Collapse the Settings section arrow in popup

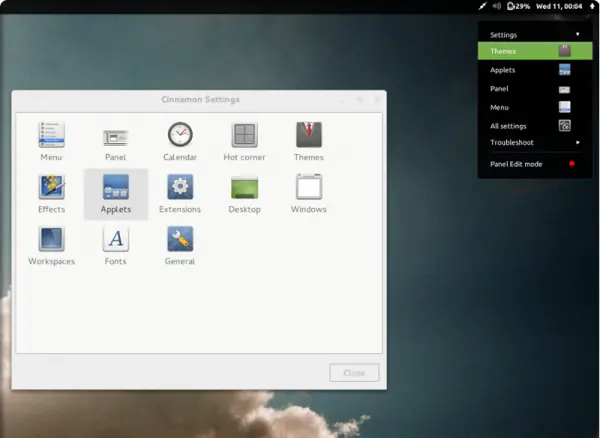click(x=577, y=34)
